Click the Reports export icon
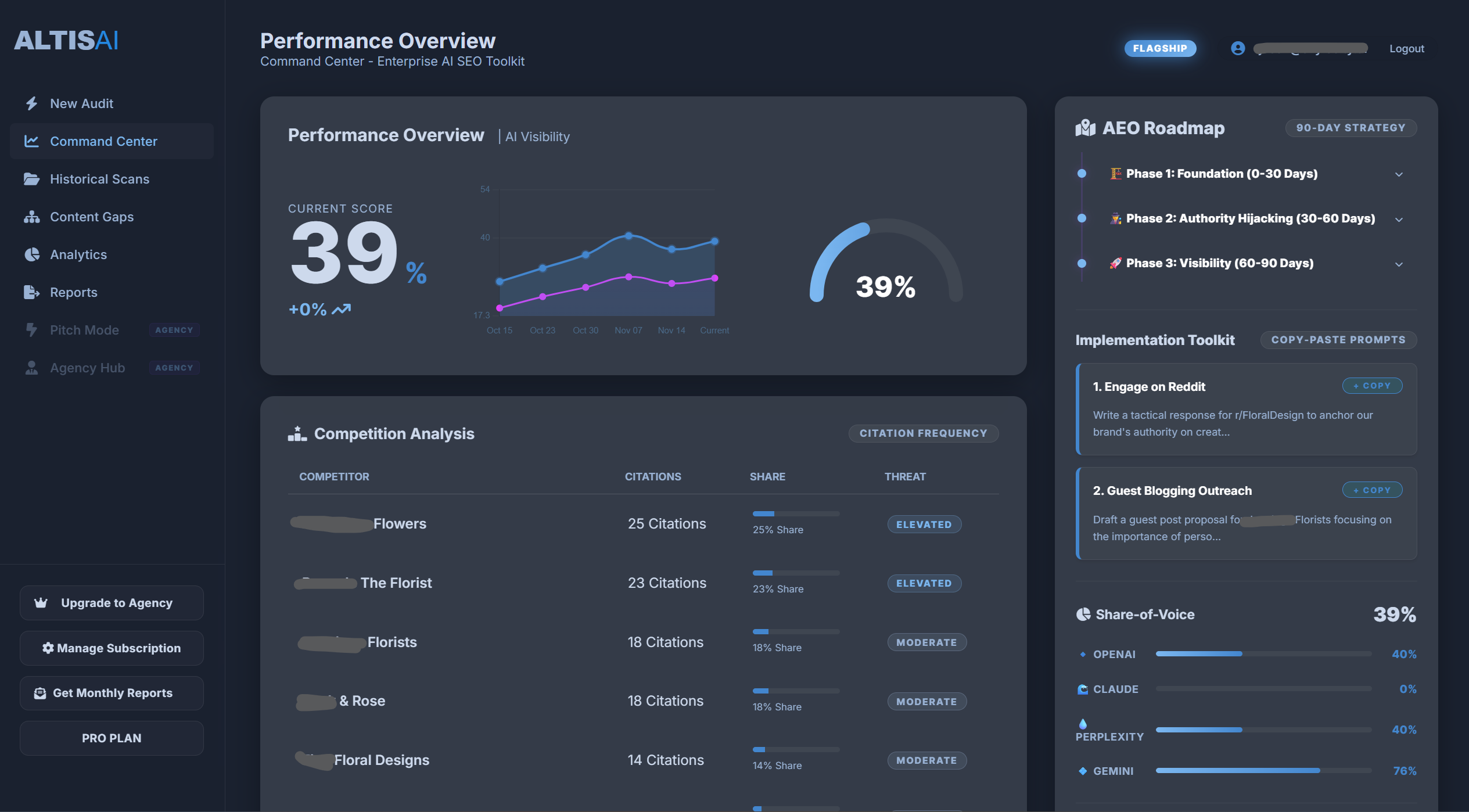The width and height of the screenshot is (1469, 812). point(31,292)
